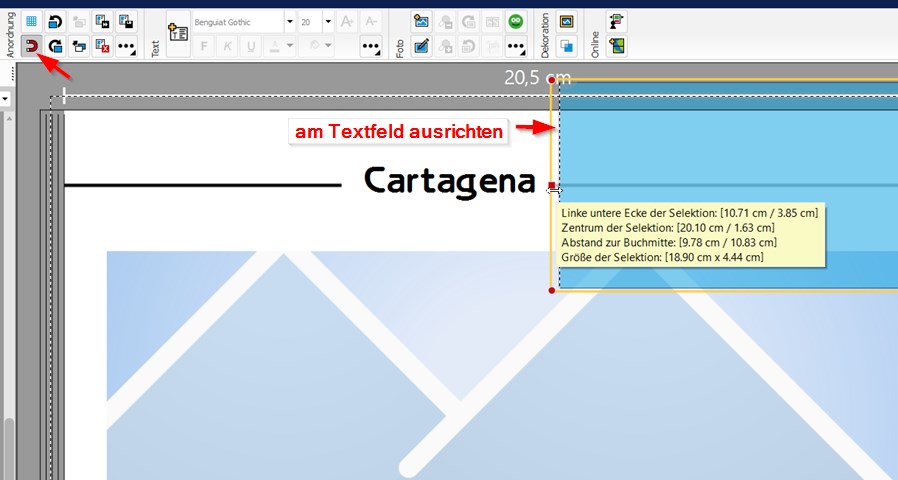Click the insert photo icon in Foto
The image size is (898, 480).
[x=421, y=21]
